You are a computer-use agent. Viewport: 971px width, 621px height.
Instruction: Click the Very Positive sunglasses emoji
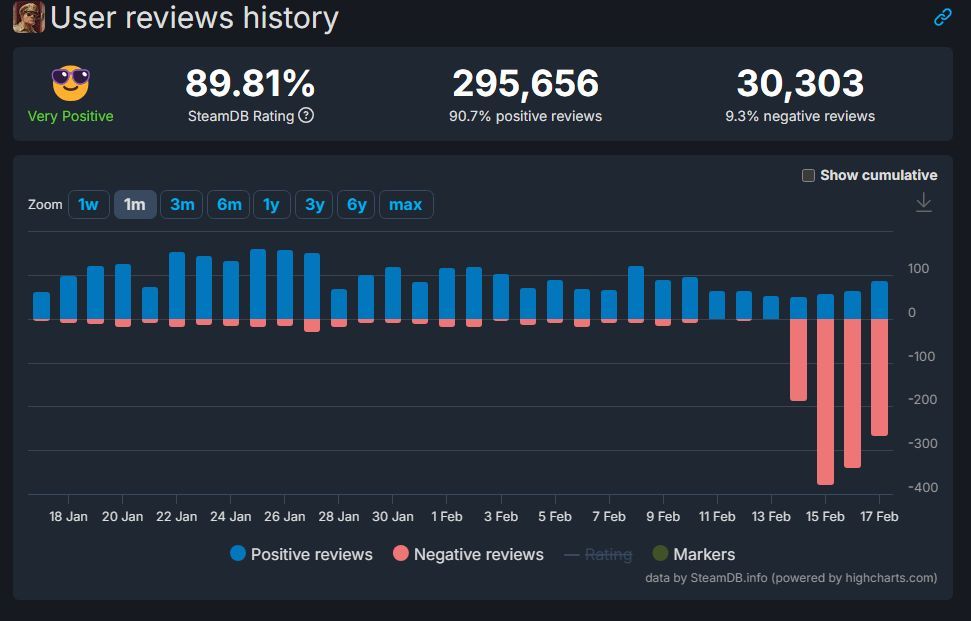[70, 84]
